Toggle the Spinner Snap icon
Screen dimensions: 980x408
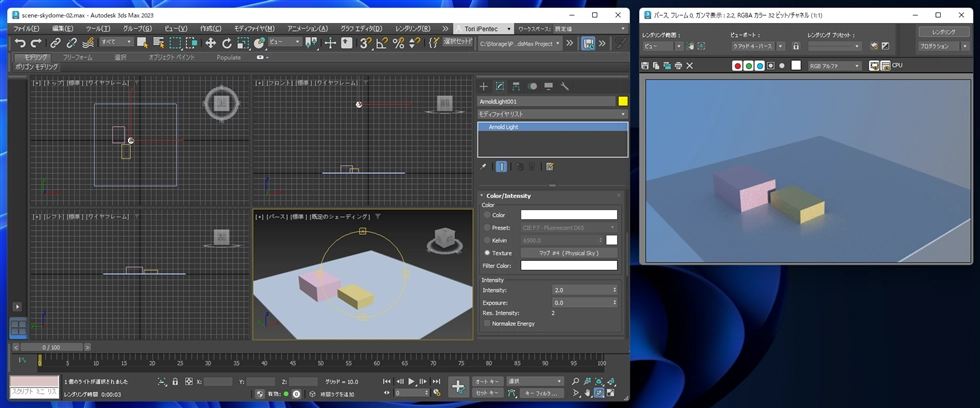click(x=414, y=43)
